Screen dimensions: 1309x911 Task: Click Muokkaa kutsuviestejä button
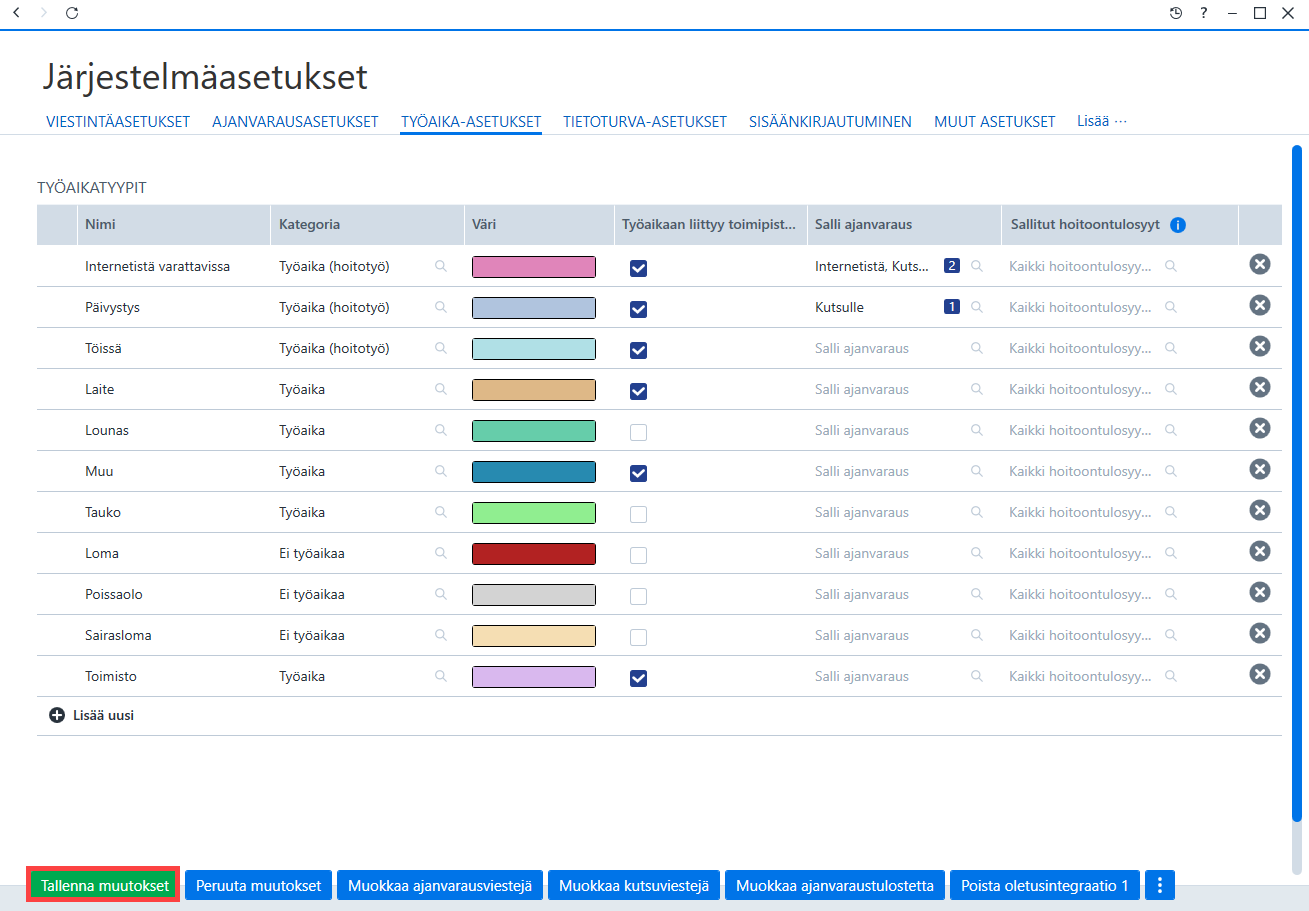[x=634, y=885]
